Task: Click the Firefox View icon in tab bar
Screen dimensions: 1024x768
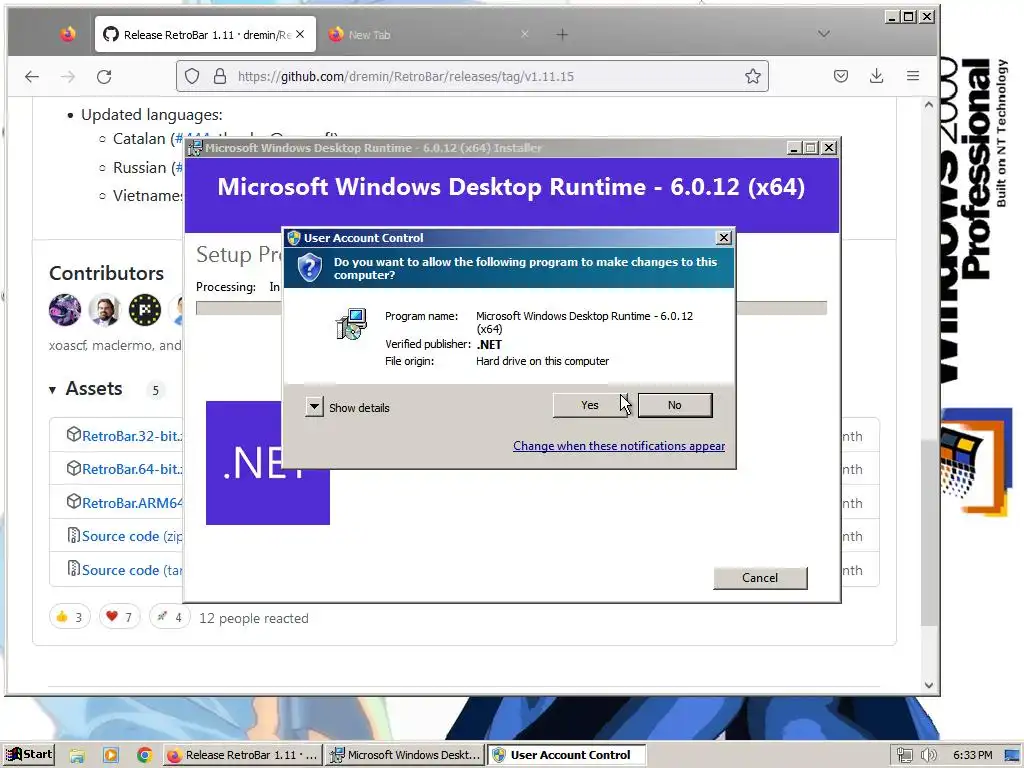Action: pos(67,34)
